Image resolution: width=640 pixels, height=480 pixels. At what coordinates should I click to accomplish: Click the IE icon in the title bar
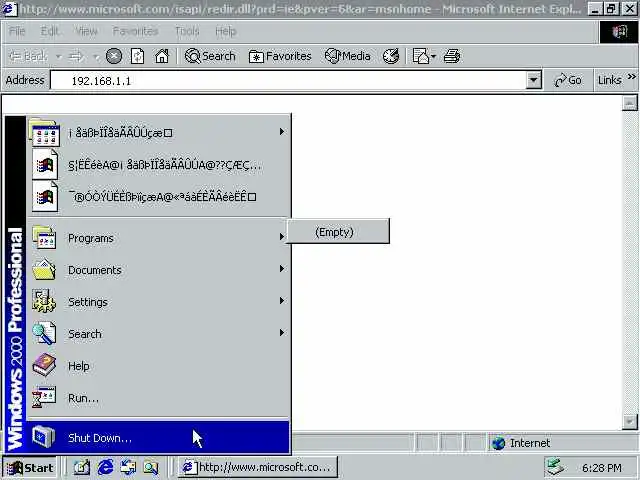(10, 9)
